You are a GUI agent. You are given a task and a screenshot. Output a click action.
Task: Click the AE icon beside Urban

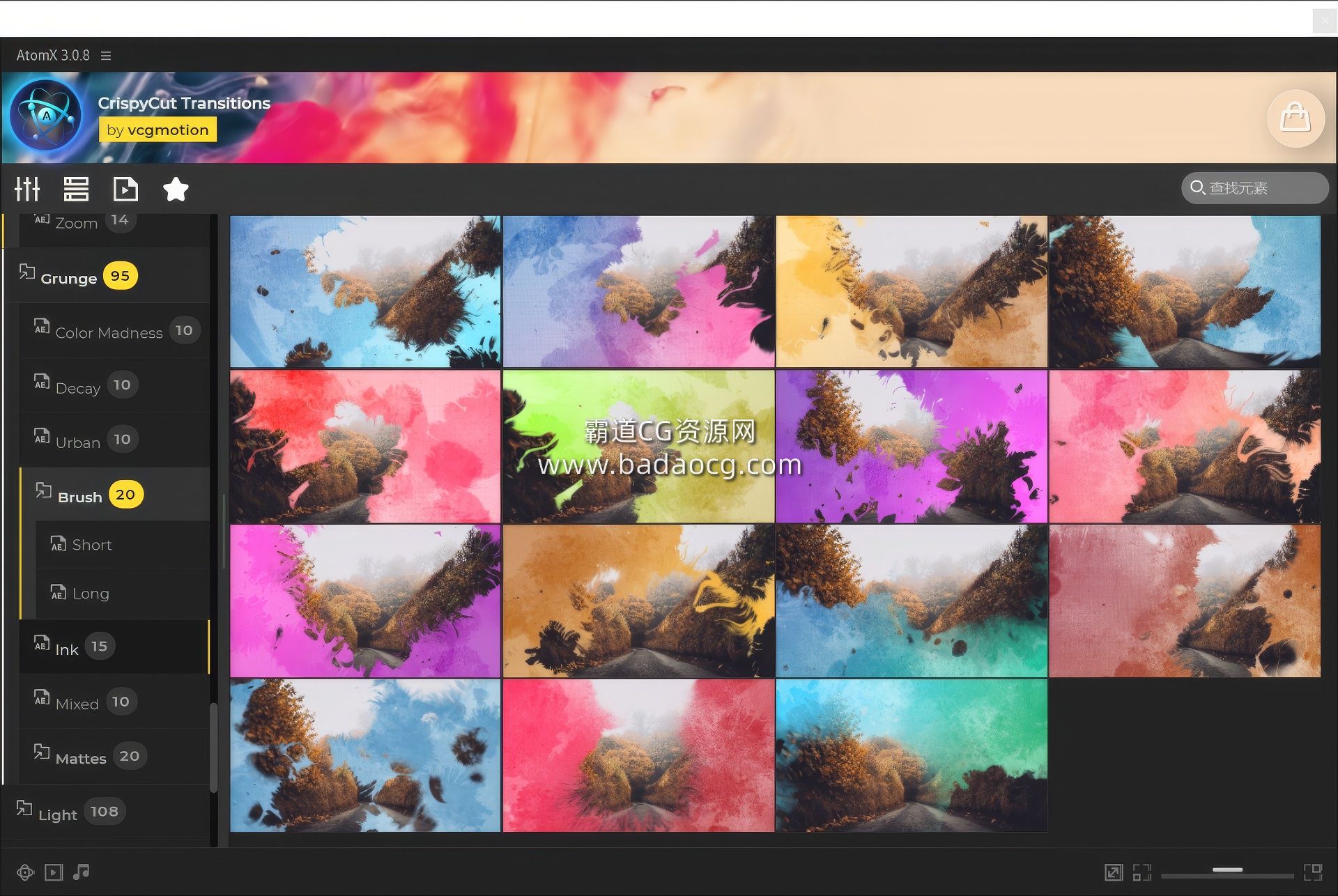coord(42,436)
